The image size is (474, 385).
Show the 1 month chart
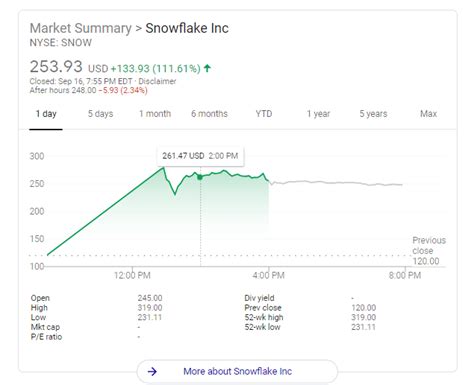[155, 114]
